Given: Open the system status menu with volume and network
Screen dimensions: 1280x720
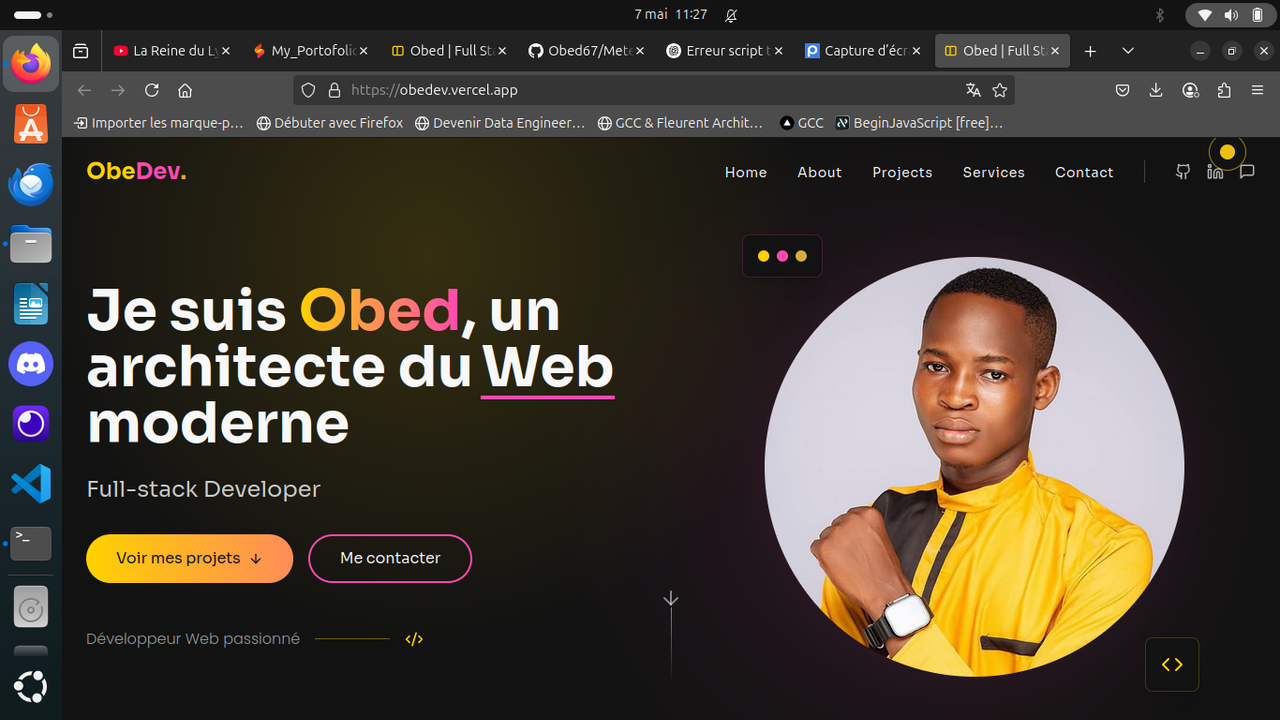Looking at the screenshot, I should coord(1231,15).
